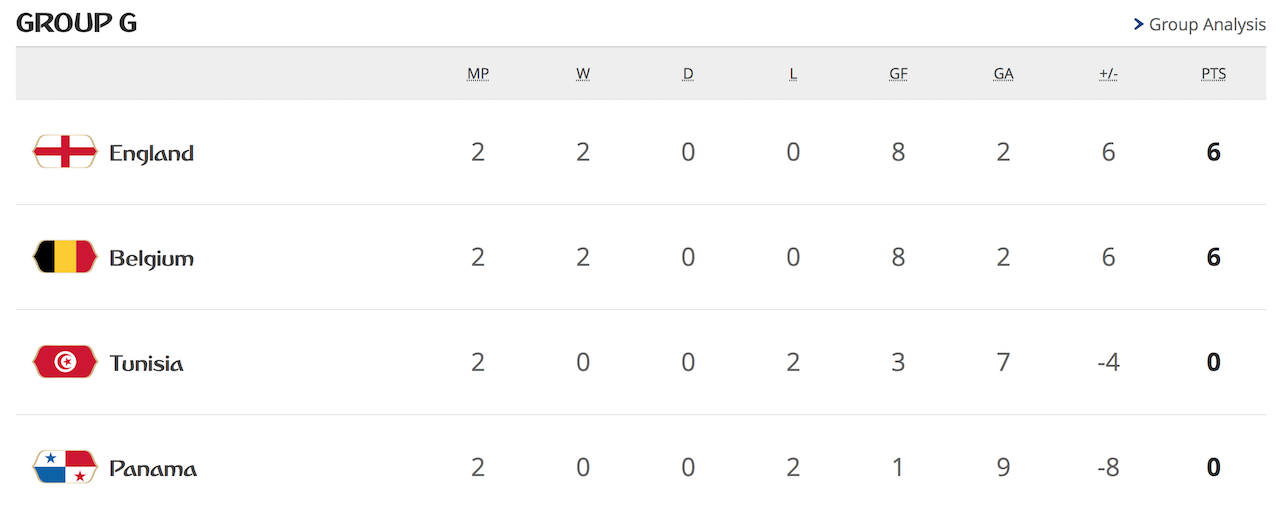1280x515 pixels.
Task: Click the chevron arrow beside Group Analysis
Action: coord(1138,24)
